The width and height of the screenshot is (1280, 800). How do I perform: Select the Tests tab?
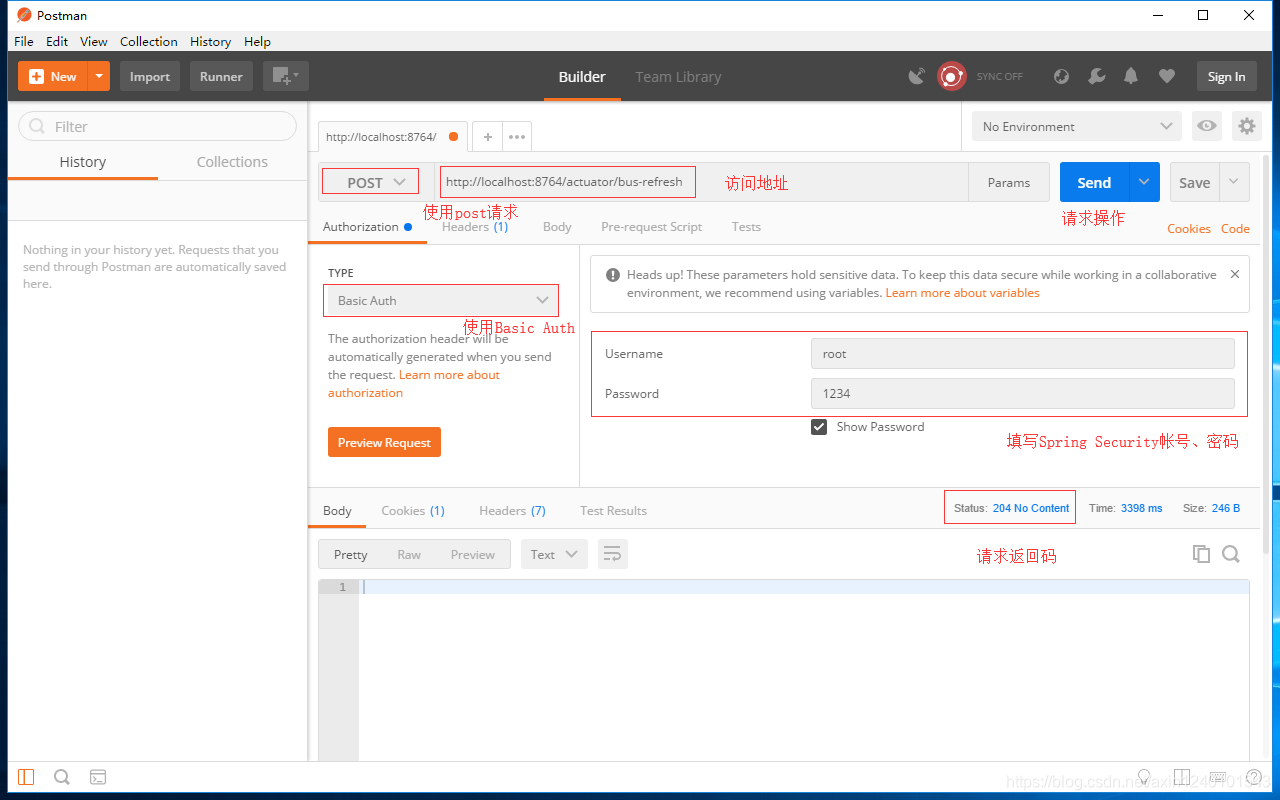[746, 227]
